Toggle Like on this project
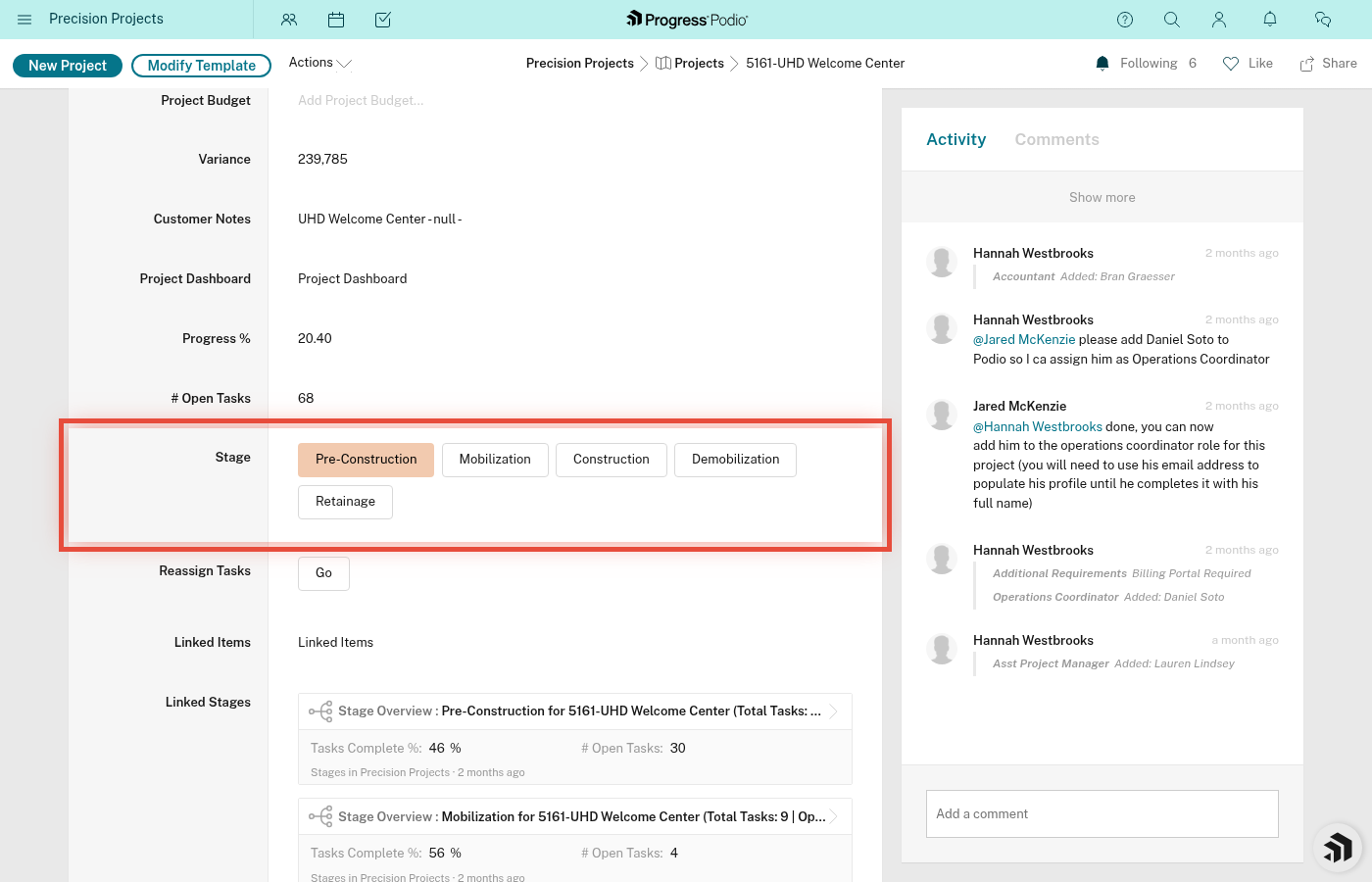 click(1247, 63)
